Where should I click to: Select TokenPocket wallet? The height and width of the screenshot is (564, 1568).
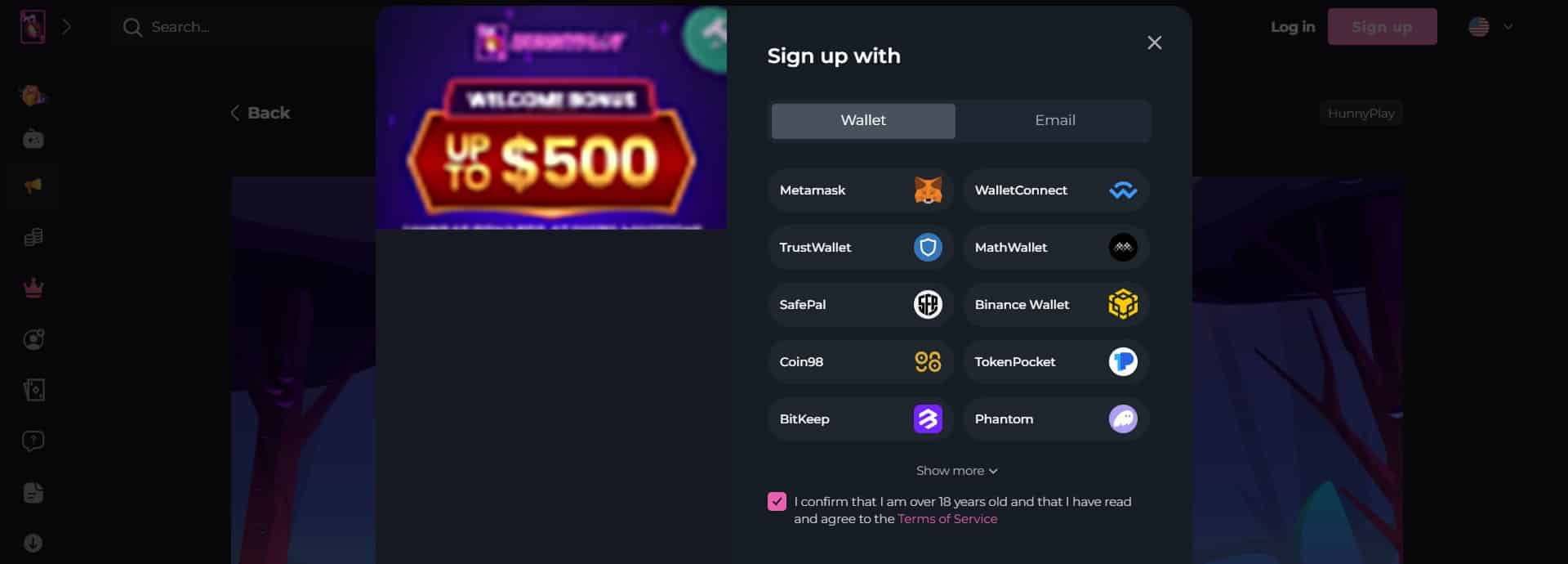[x=1056, y=362]
